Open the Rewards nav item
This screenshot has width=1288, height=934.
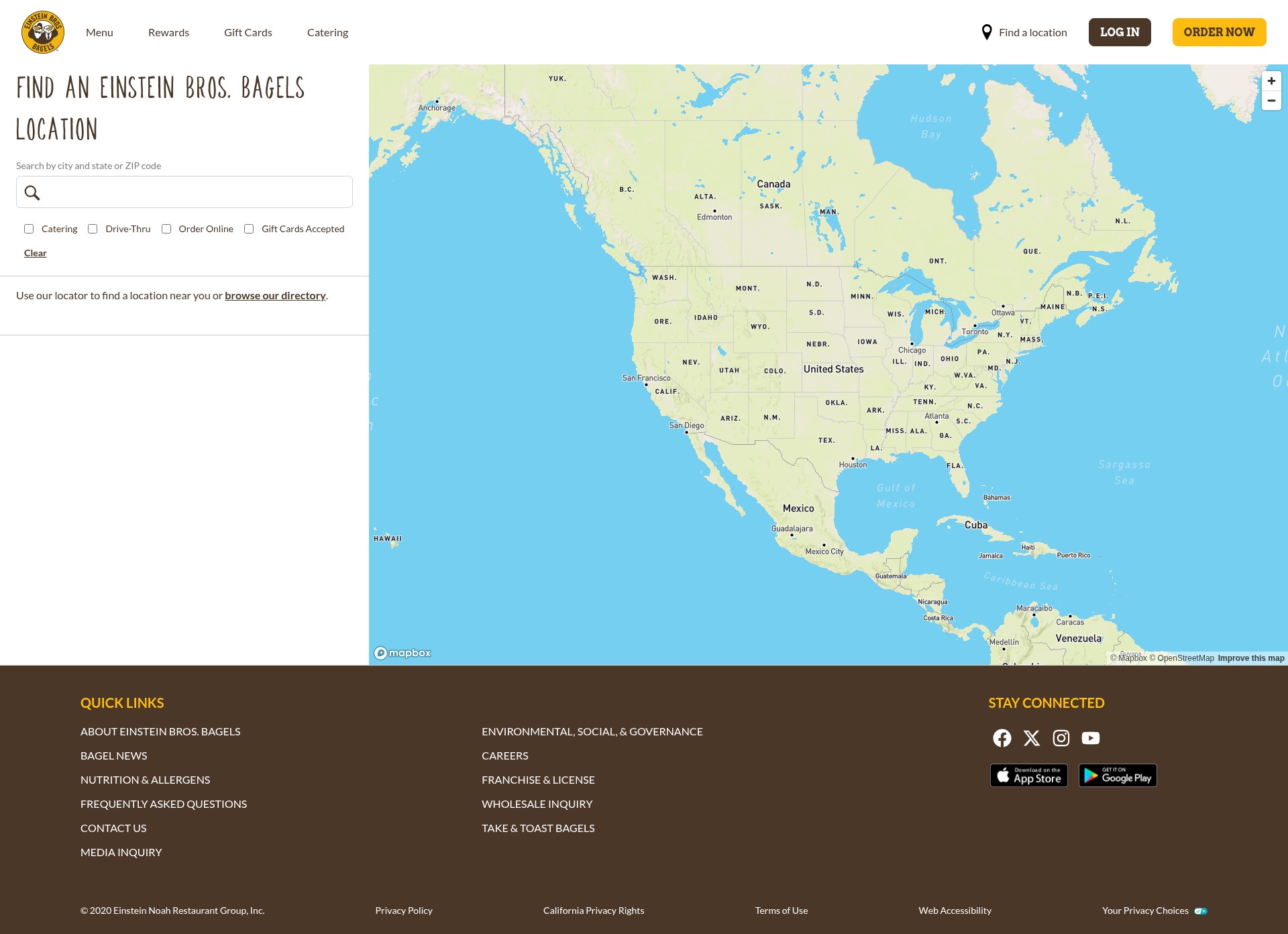[x=168, y=32]
